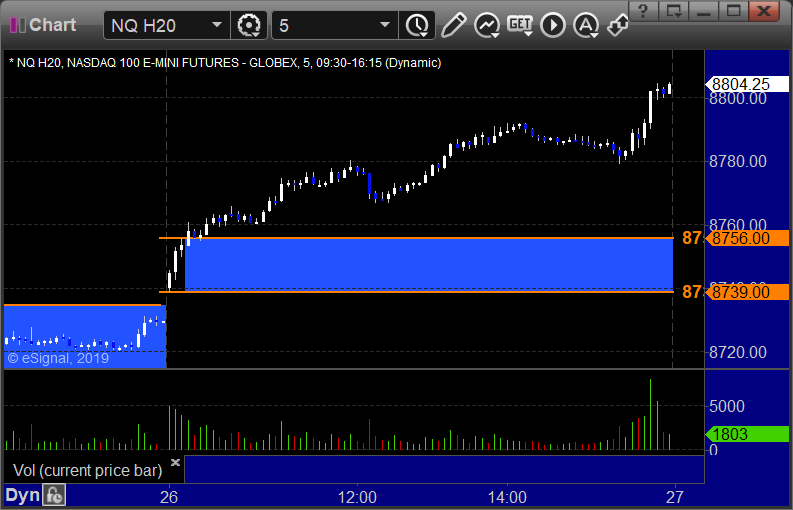Click the 8720.00 price axis label
Image resolution: width=793 pixels, height=510 pixels.
point(738,352)
